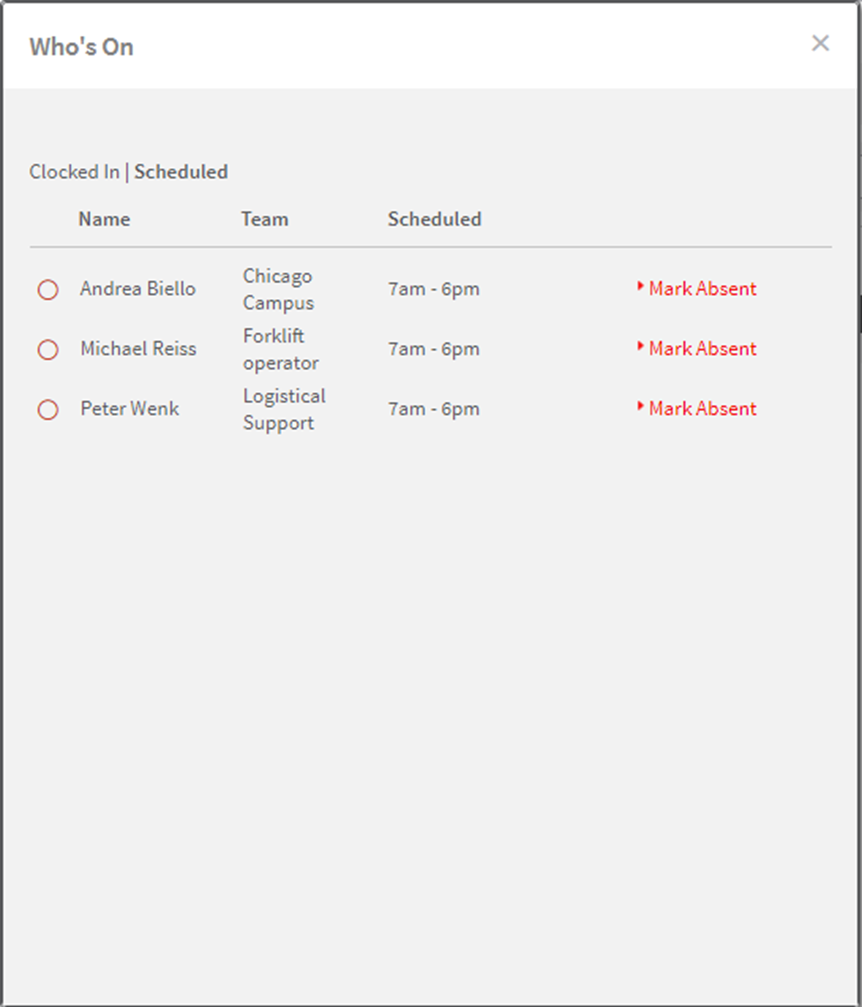Click red arrow next to Michael's Mark Absent
This screenshot has height=1007, width=862.
coord(640,346)
